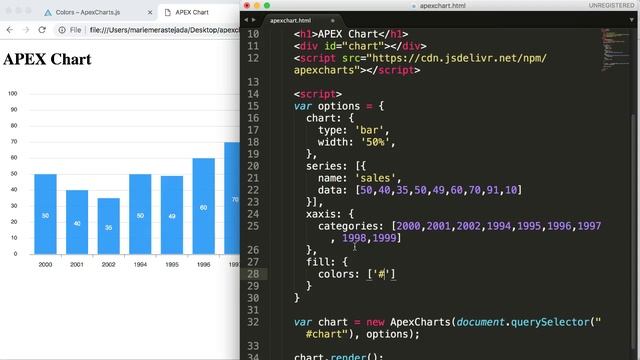Close the Colors – ApexCharts.js browser tab
This screenshot has width=640, height=360.
(x=150, y=12)
